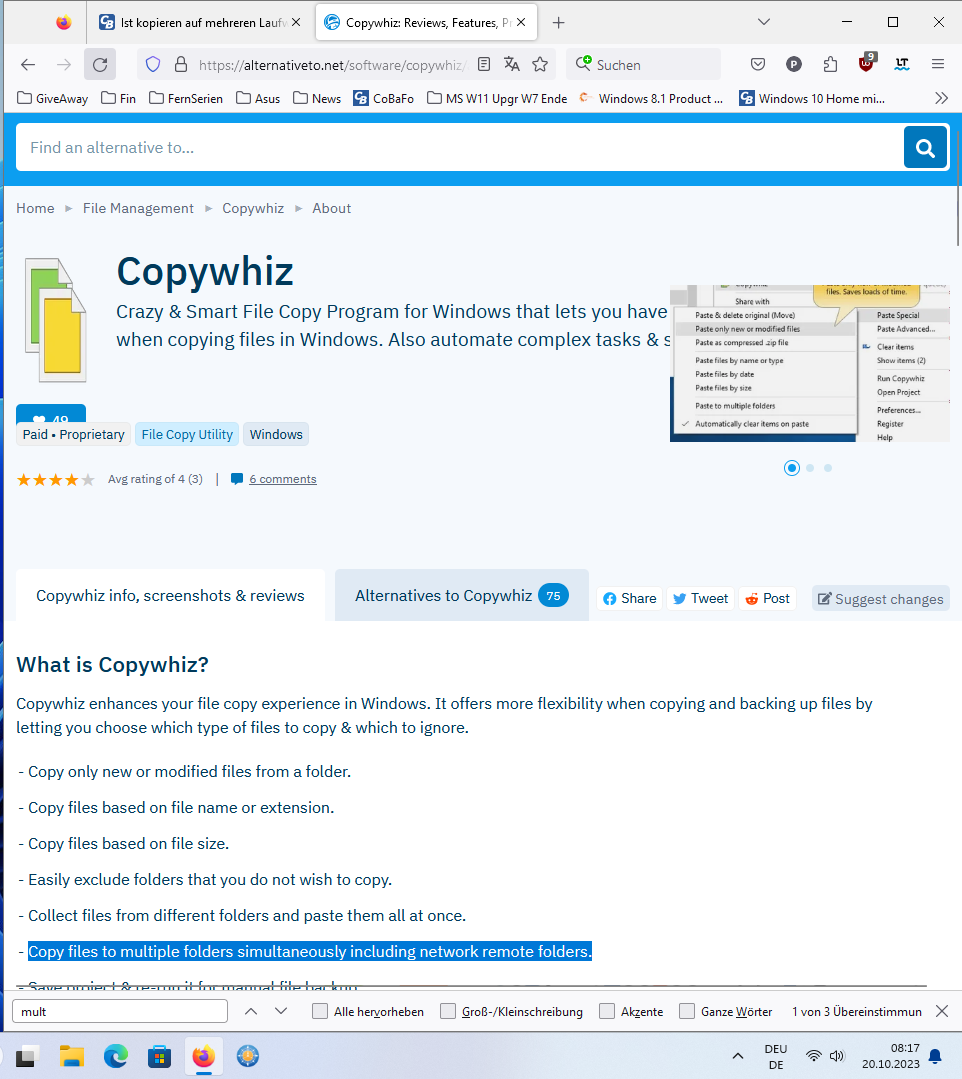
Task: Click the round P extension icon
Action: [793, 65]
